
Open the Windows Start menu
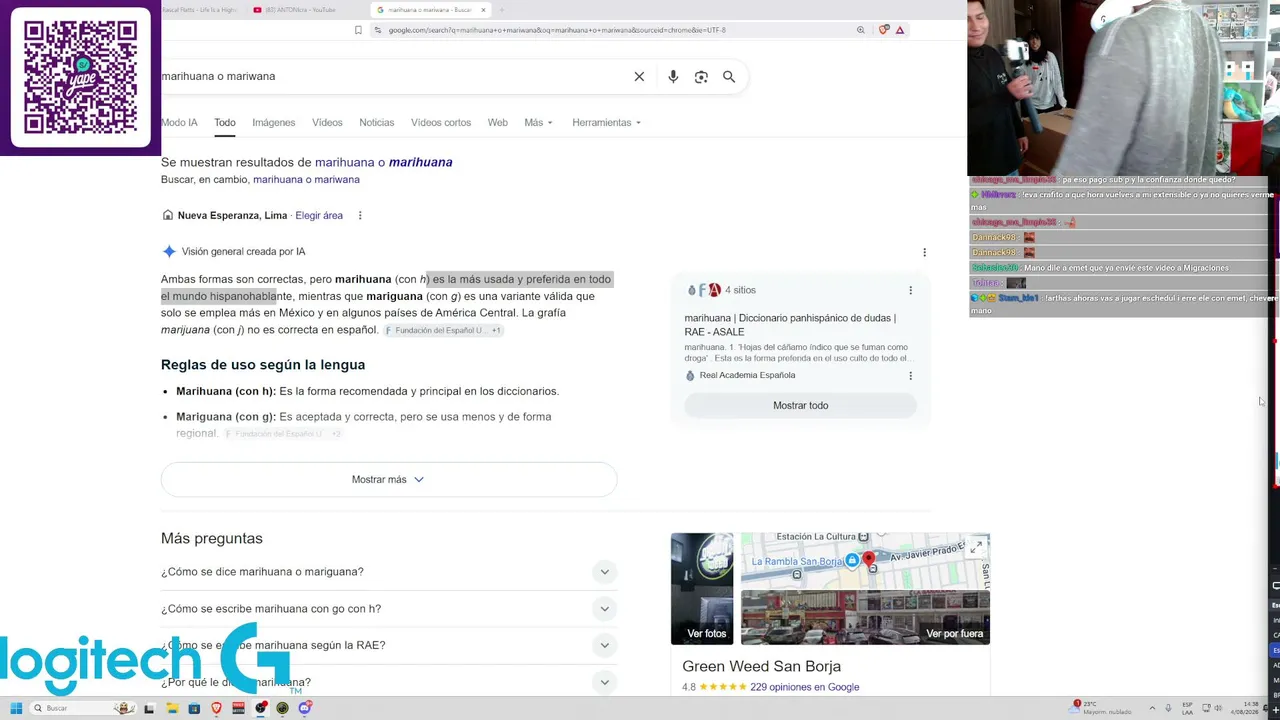pos(16,708)
